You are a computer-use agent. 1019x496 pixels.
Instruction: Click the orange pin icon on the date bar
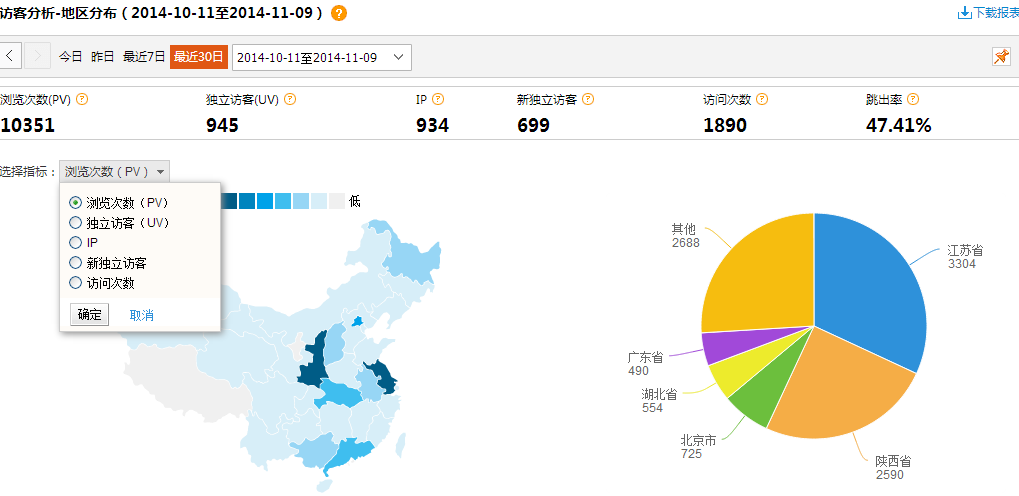(1001, 57)
